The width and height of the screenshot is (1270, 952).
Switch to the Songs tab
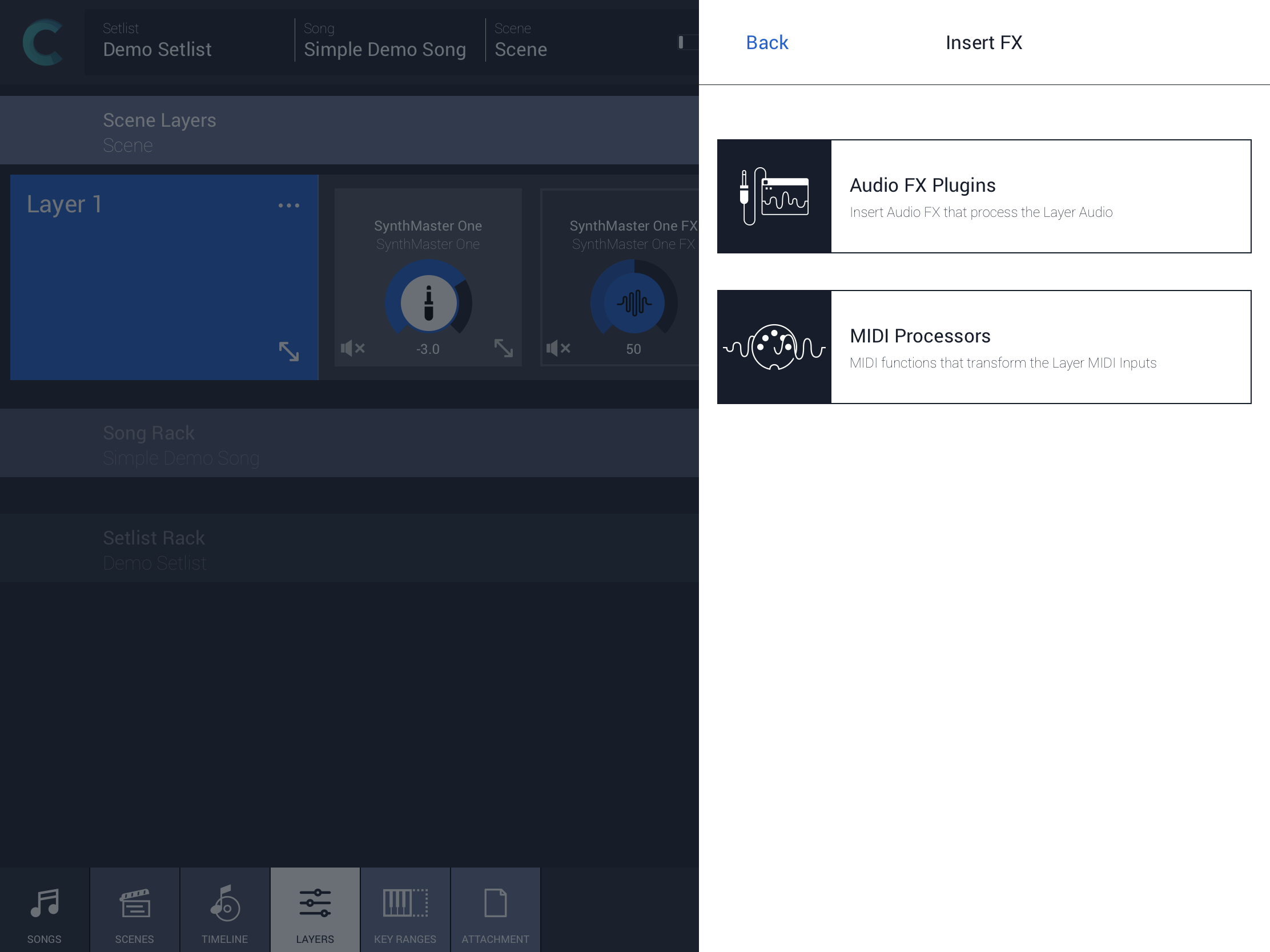(x=44, y=910)
